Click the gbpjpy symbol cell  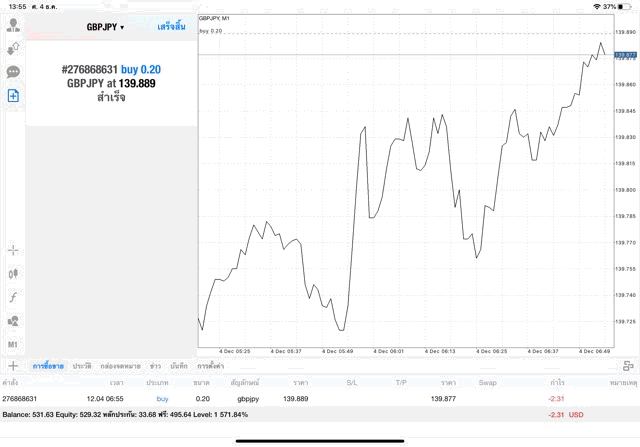(x=248, y=399)
